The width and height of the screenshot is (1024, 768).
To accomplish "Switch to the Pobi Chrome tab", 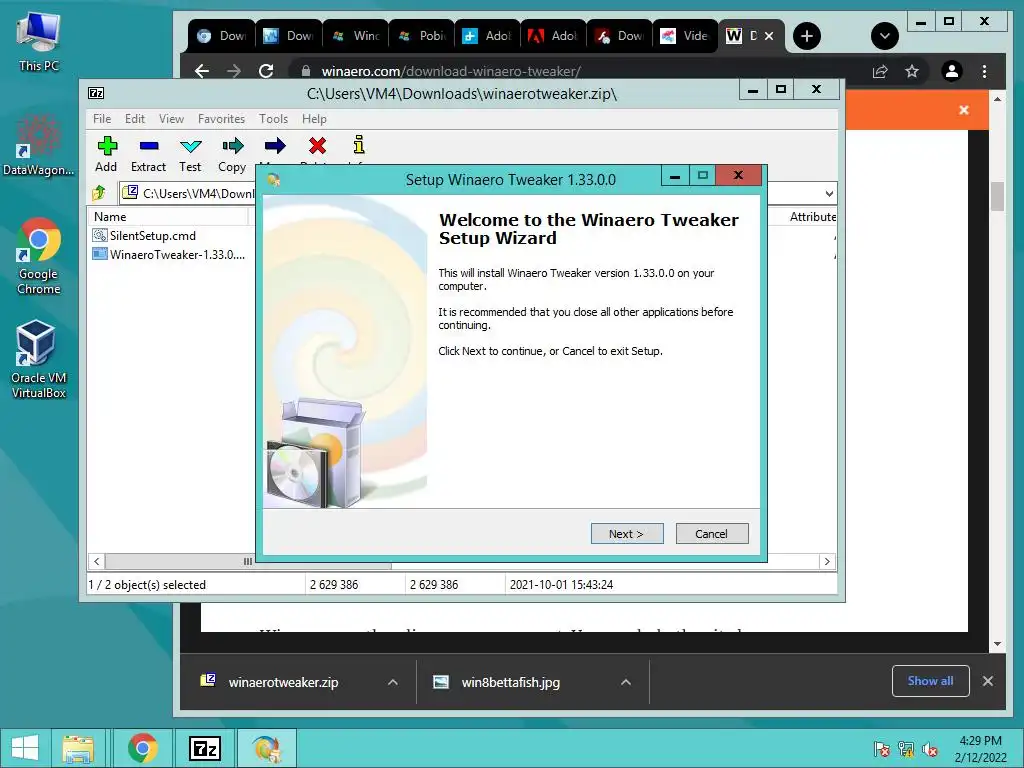I will [x=422, y=36].
